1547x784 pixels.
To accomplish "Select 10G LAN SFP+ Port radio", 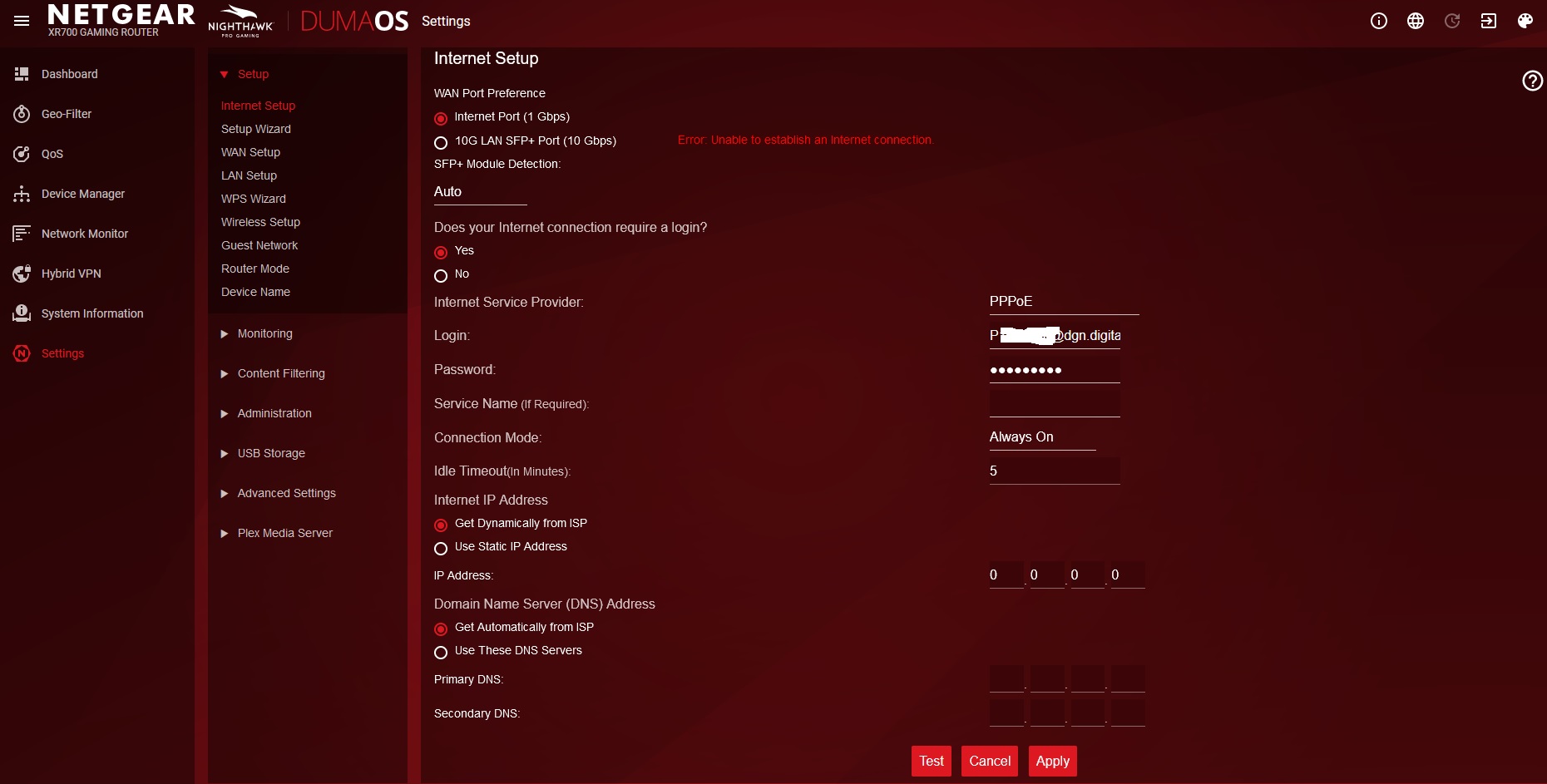I will click(441, 142).
